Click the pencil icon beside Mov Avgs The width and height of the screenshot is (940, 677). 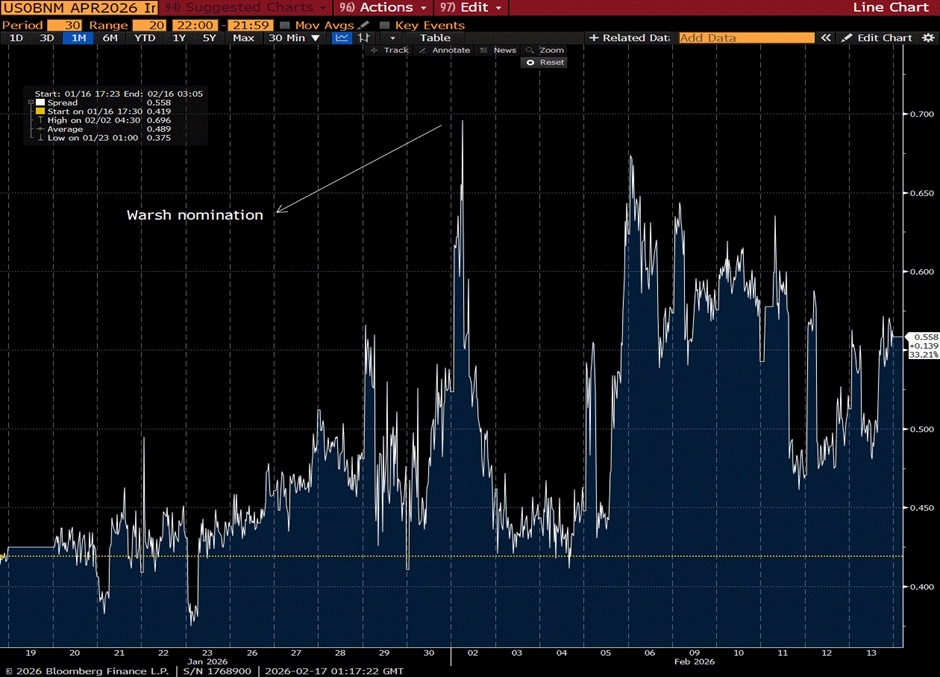(x=365, y=25)
